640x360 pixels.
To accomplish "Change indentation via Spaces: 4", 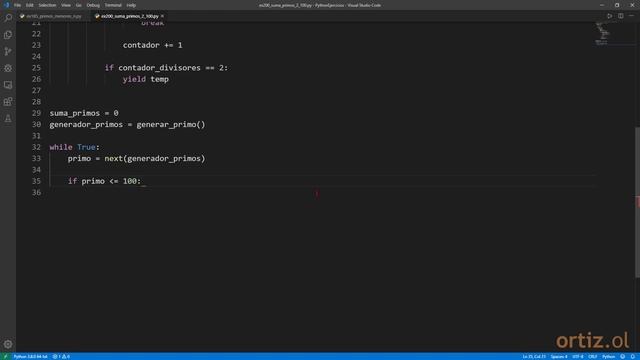I will tap(559, 356).
